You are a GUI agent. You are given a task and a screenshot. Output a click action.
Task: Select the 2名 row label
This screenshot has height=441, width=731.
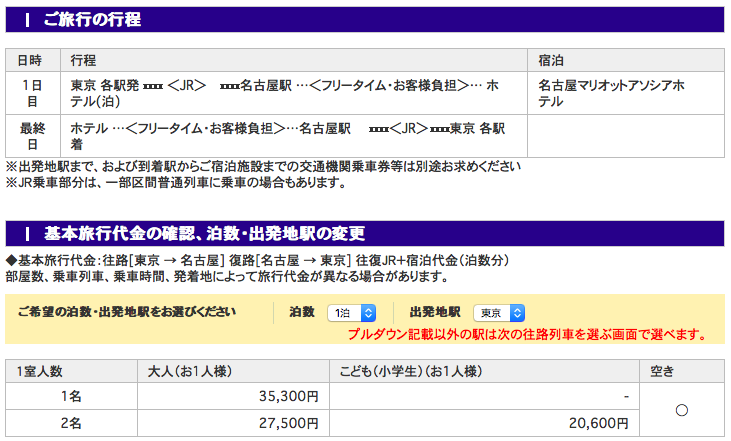tap(71, 423)
